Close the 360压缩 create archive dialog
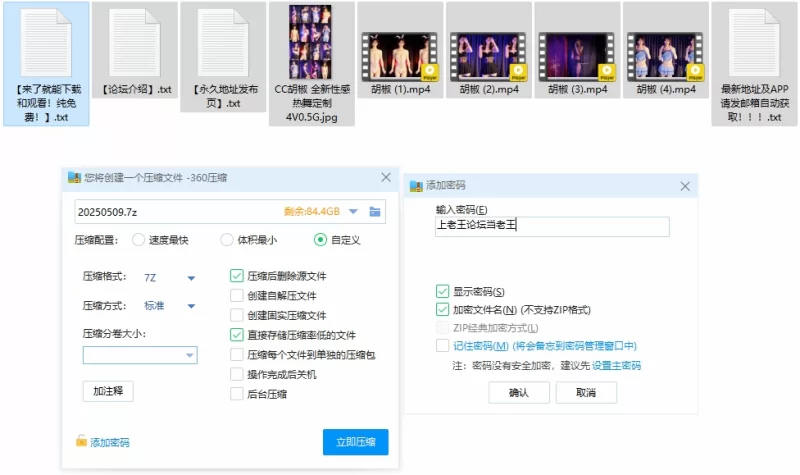 pos(386,177)
